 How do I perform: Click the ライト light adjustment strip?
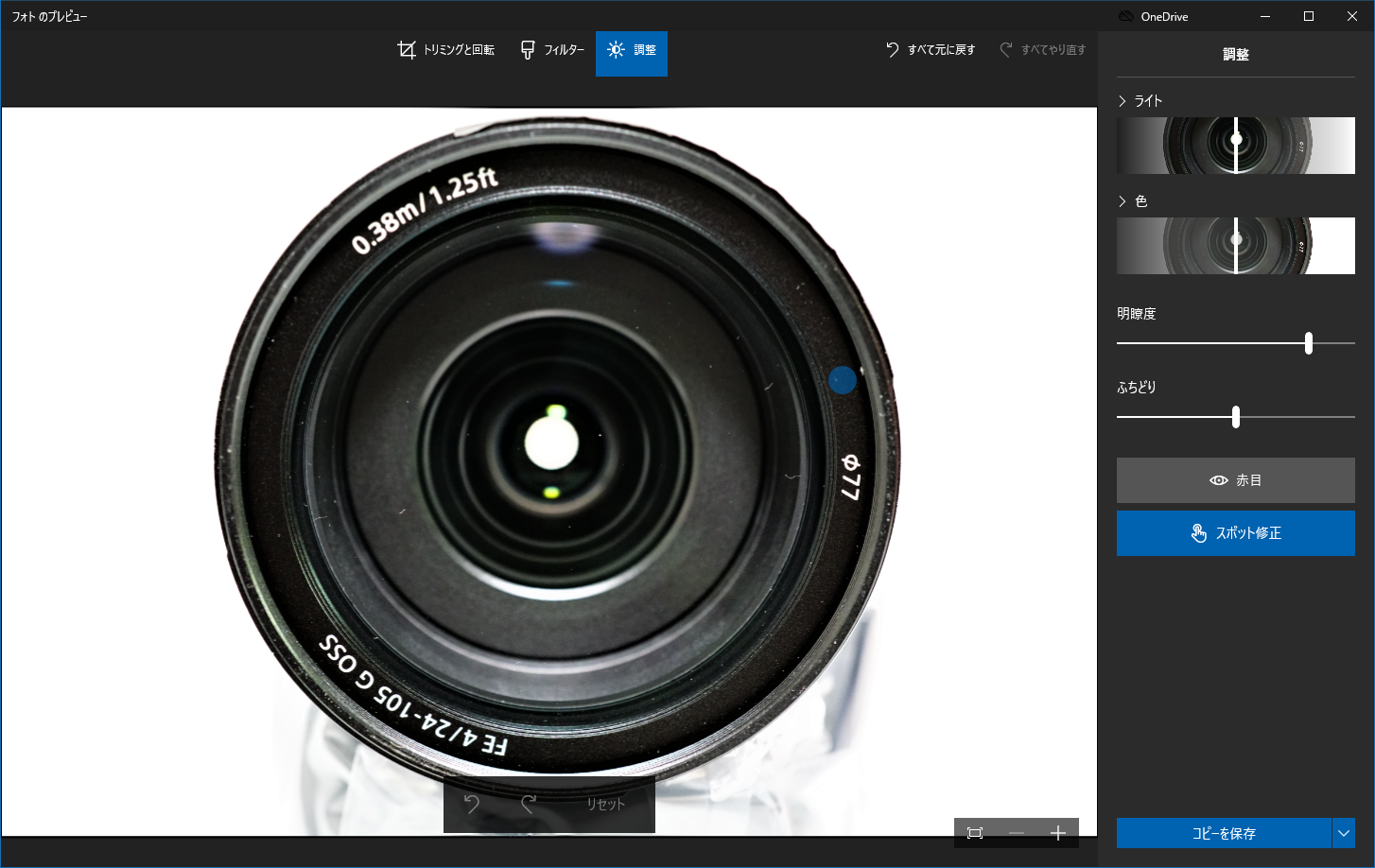pyautogui.click(x=1236, y=146)
